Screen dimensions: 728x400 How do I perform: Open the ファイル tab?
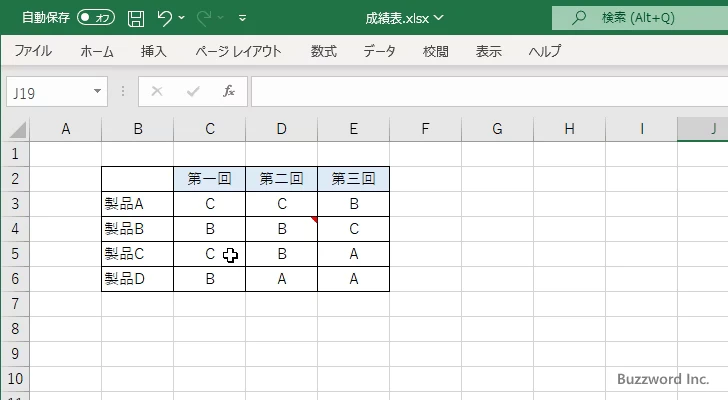click(x=33, y=51)
